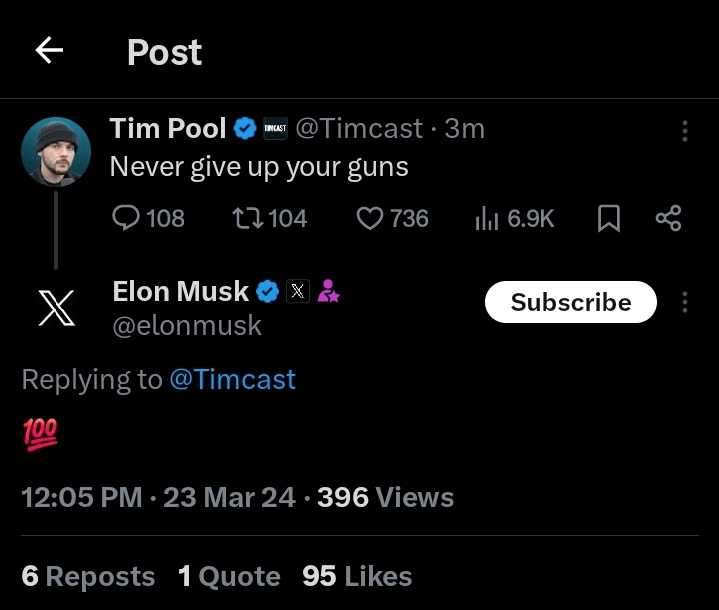
Task: Like Tim Pool's post
Action: click(371, 218)
